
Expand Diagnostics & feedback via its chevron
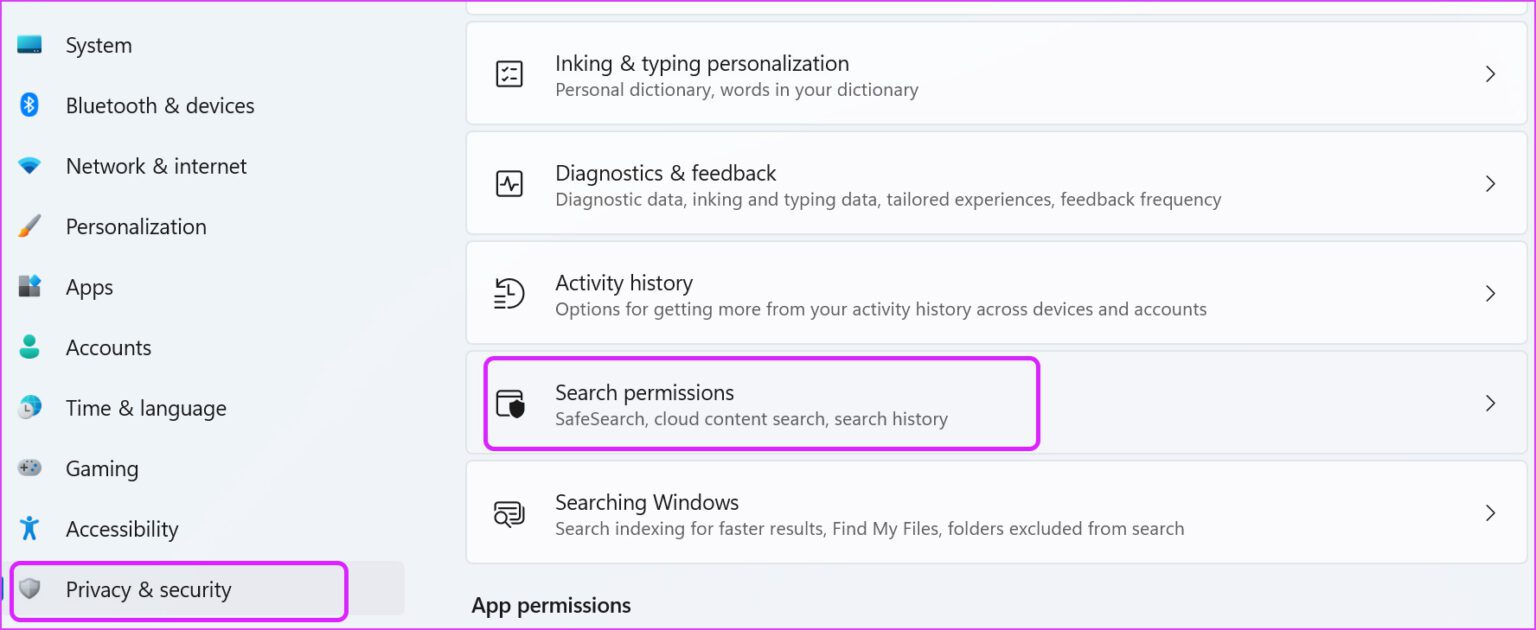(1490, 184)
